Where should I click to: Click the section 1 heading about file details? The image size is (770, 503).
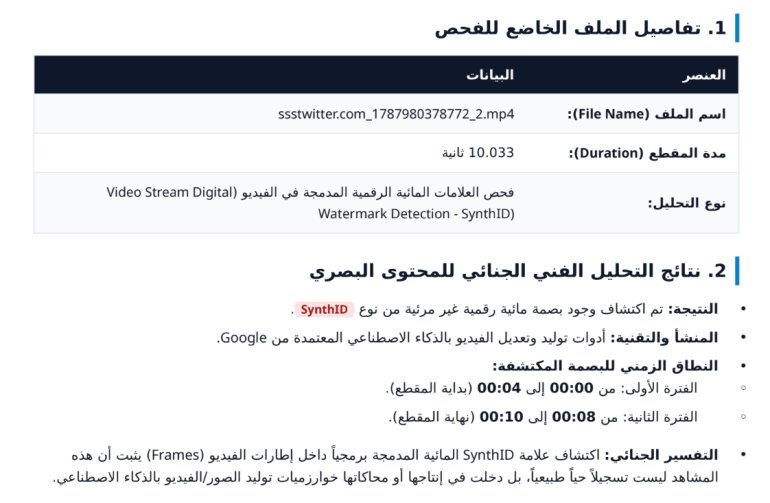[580, 28]
